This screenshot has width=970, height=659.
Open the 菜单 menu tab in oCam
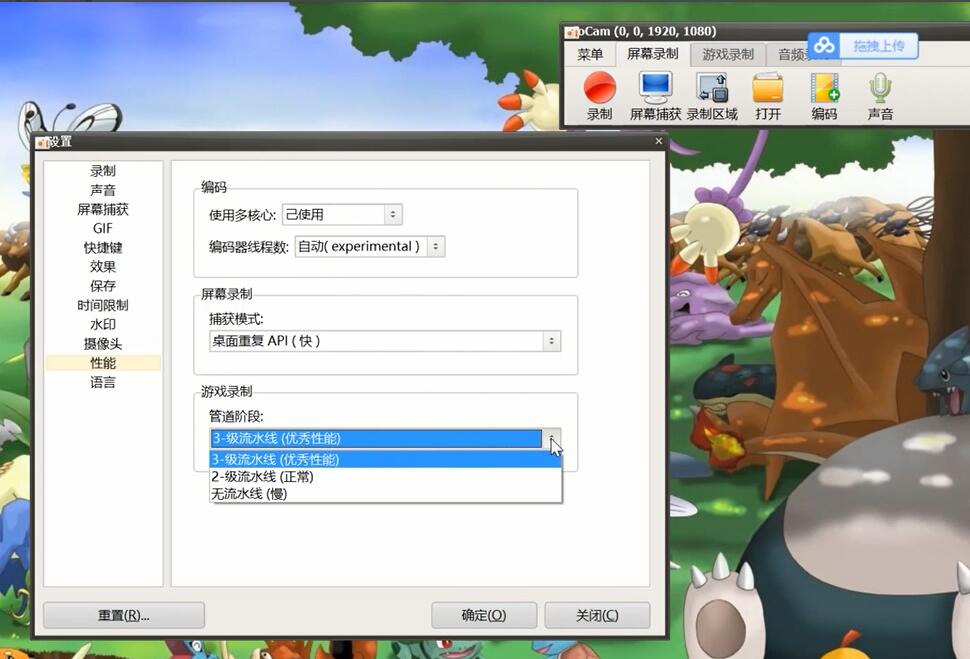[x=590, y=54]
